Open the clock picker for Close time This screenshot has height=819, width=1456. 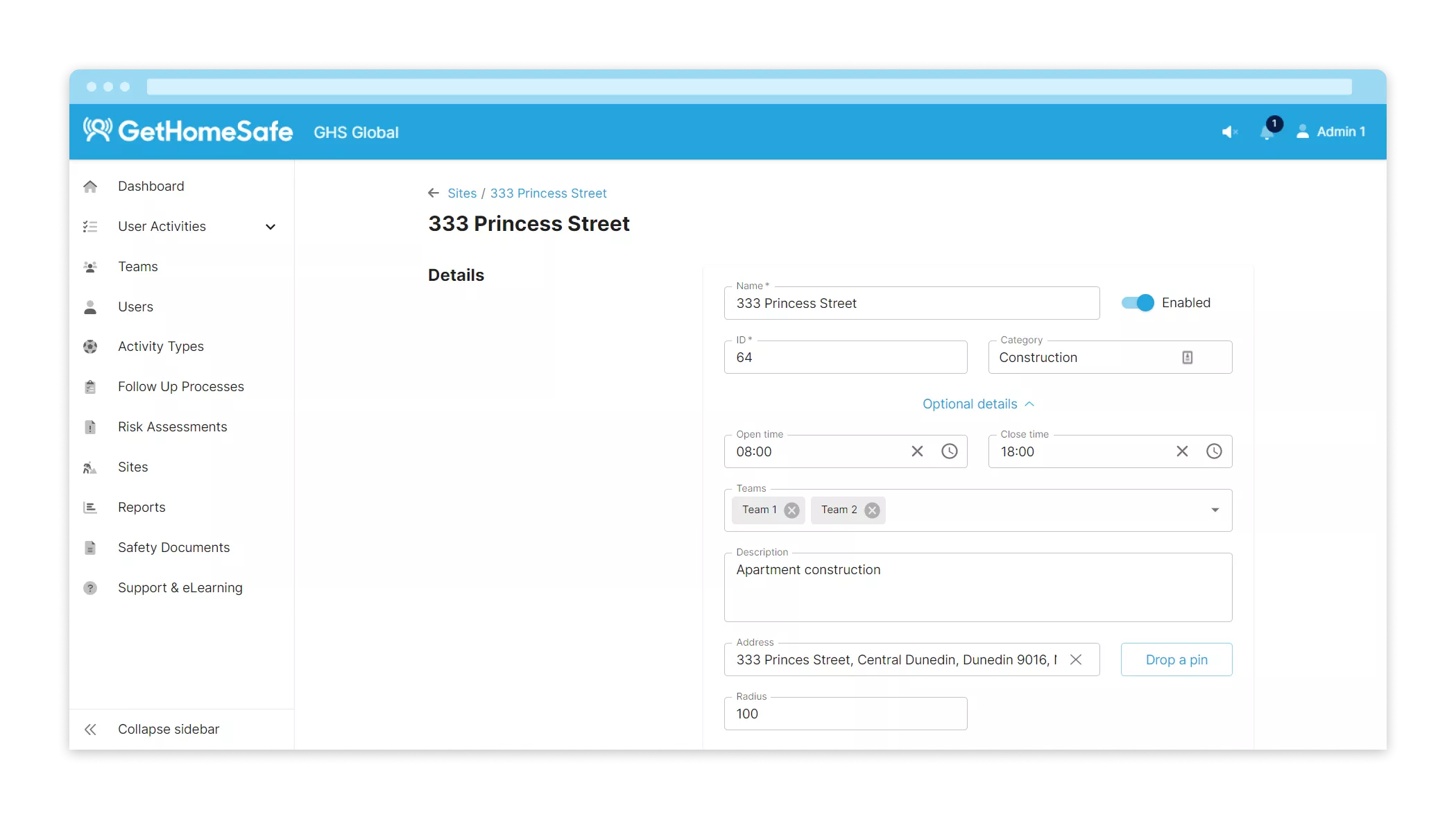pos(1214,451)
